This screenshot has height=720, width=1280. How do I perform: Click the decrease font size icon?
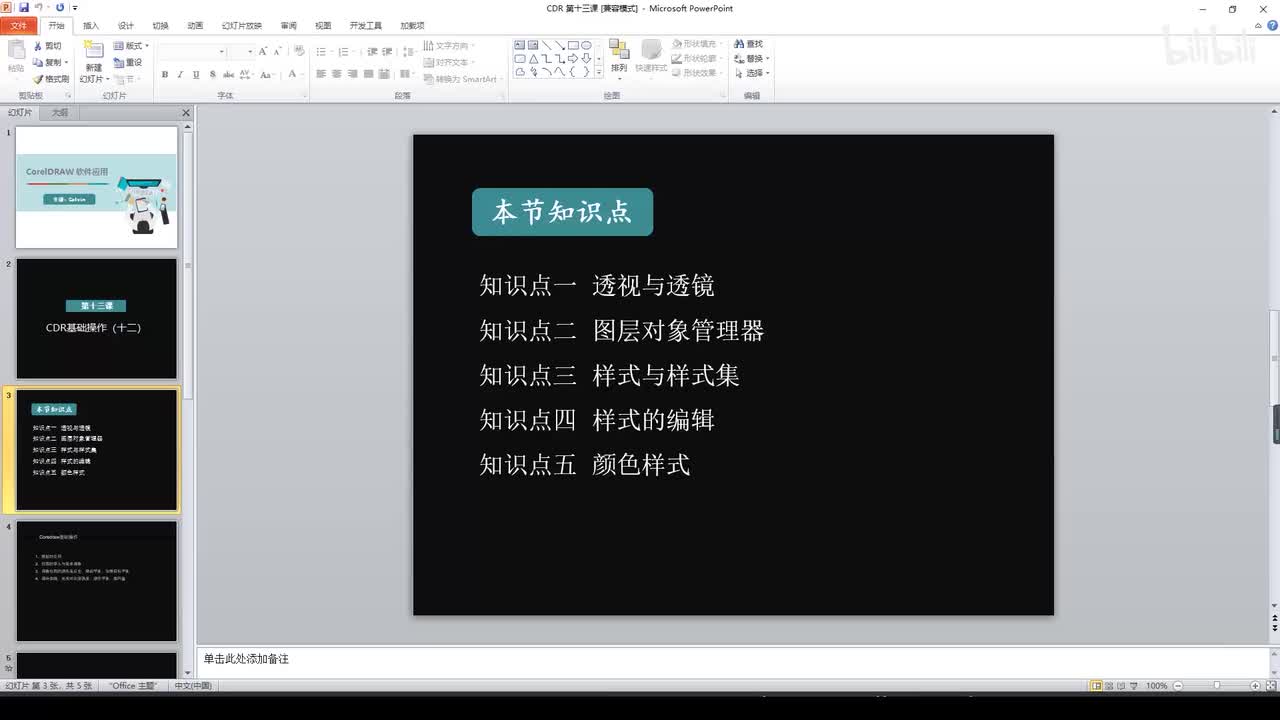pyautogui.click(x=277, y=51)
